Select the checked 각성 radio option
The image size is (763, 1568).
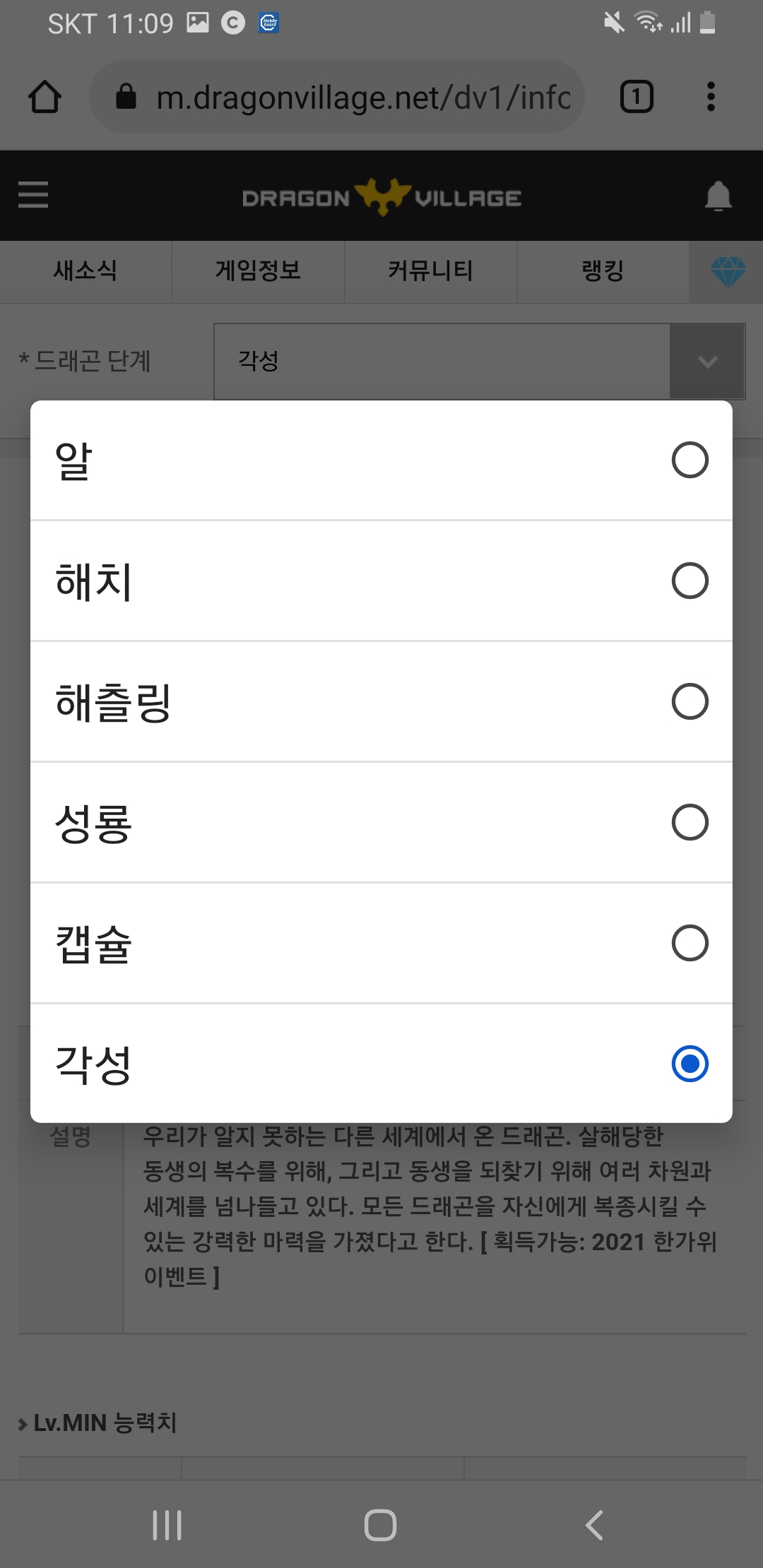pos(690,1064)
